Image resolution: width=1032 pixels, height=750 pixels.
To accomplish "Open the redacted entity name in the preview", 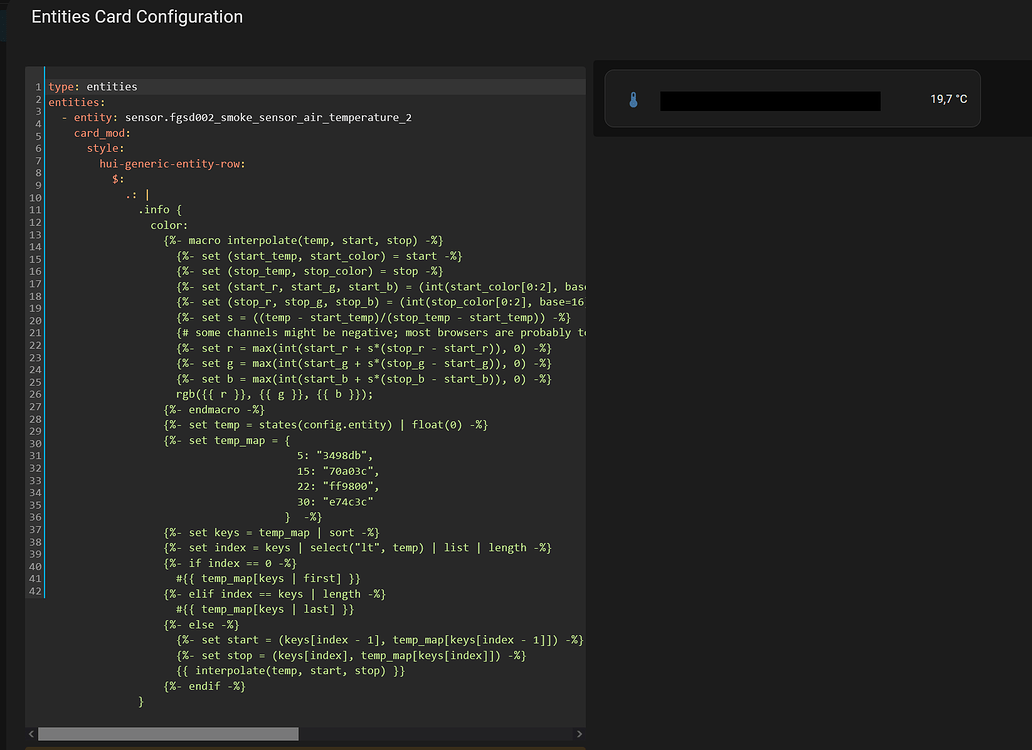I will pyautogui.click(x=770, y=100).
